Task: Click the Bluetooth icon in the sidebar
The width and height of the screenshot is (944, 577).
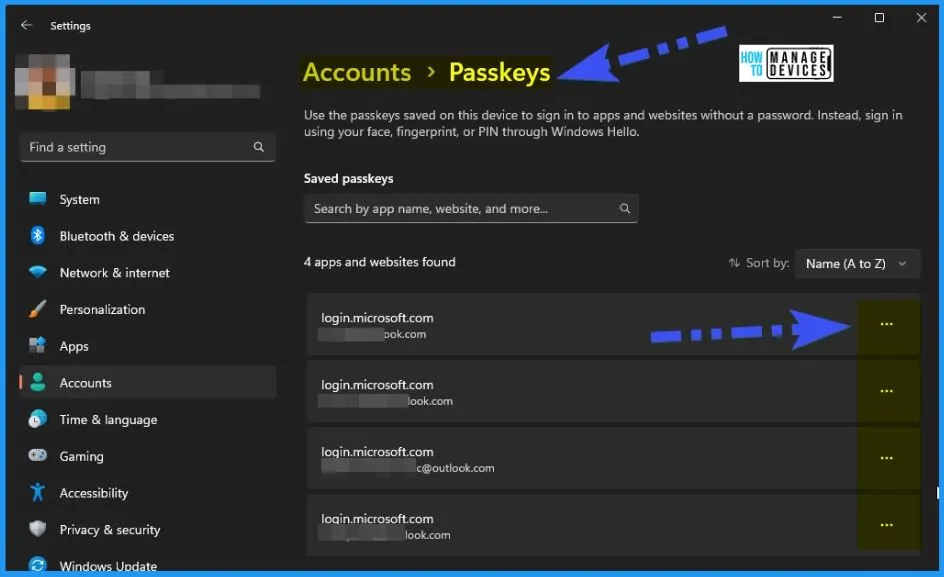Action: [x=37, y=235]
